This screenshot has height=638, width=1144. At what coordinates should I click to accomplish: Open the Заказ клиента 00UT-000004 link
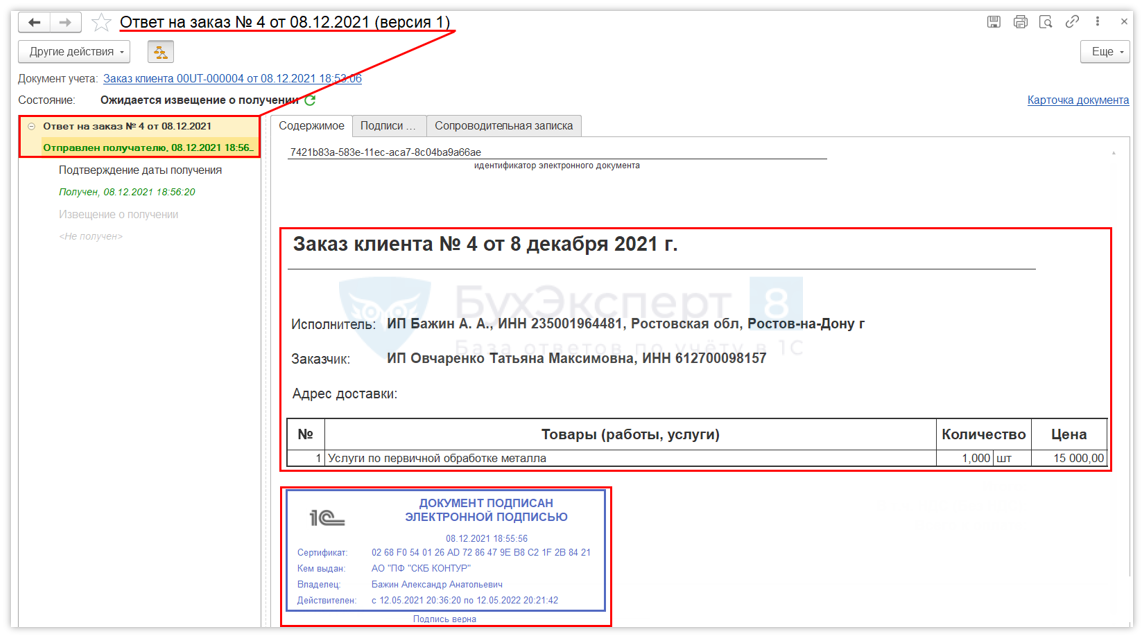(x=232, y=78)
